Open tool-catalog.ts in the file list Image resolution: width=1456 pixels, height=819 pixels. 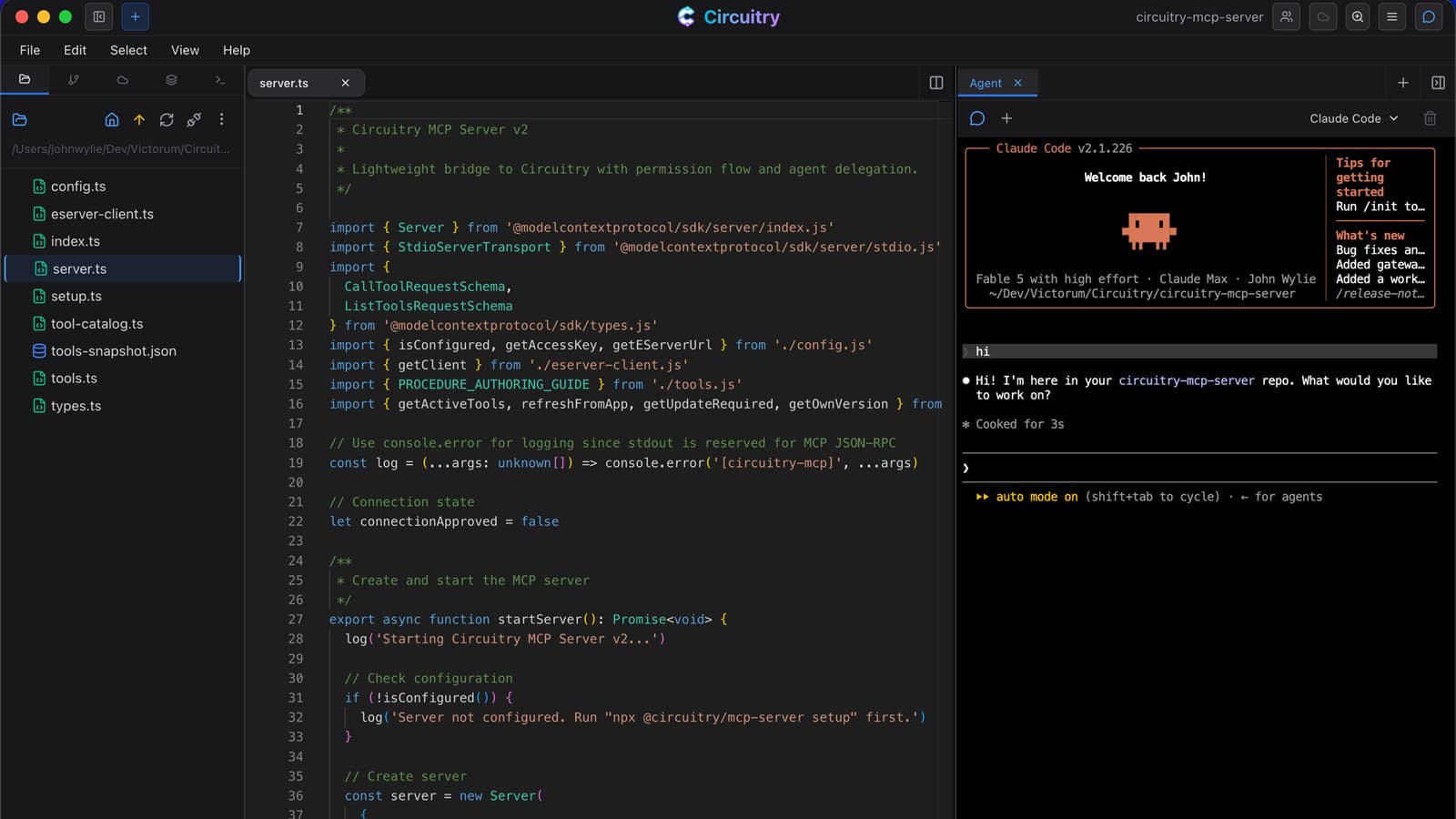click(x=123, y=323)
